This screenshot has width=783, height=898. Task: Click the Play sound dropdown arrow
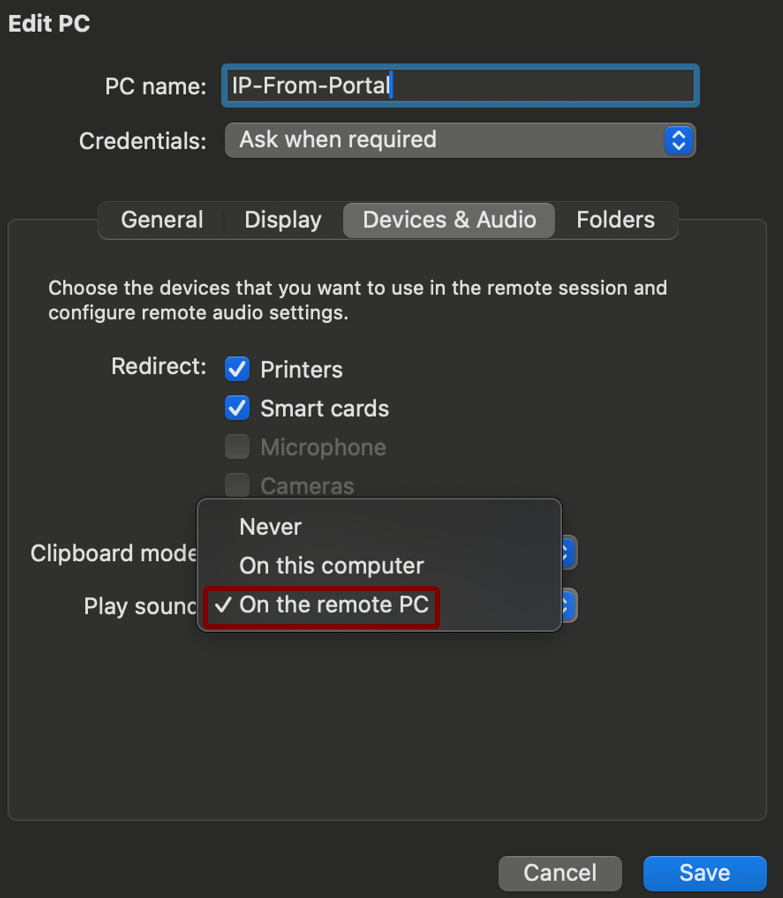click(x=568, y=606)
